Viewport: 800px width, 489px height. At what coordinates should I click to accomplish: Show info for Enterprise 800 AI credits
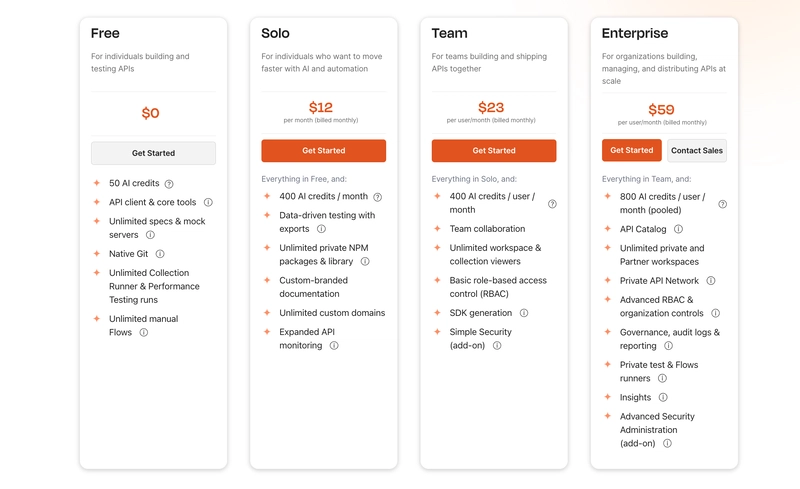(723, 204)
